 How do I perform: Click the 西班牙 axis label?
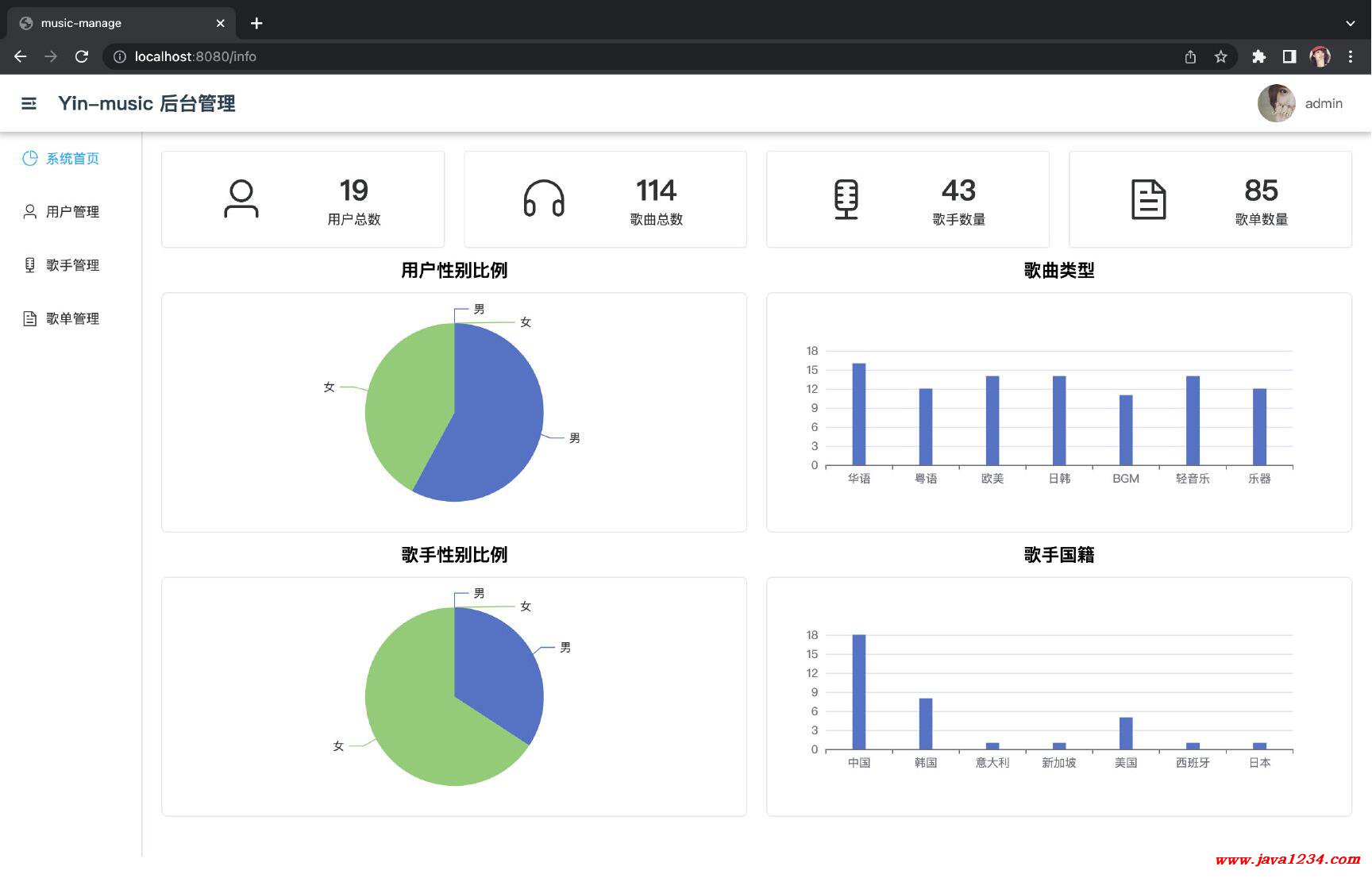1193,762
